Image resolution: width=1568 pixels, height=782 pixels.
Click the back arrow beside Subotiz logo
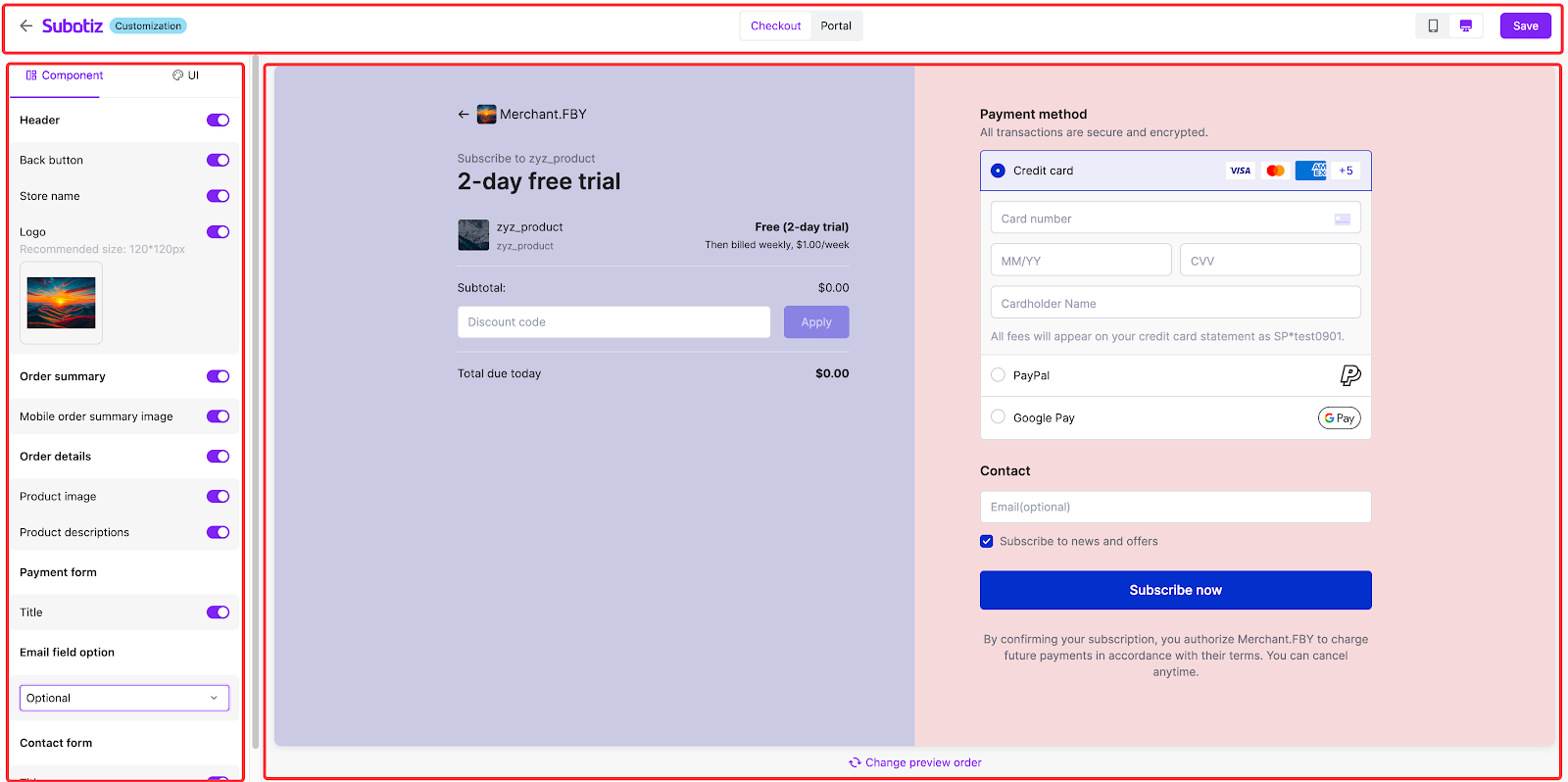(x=25, y=25)
